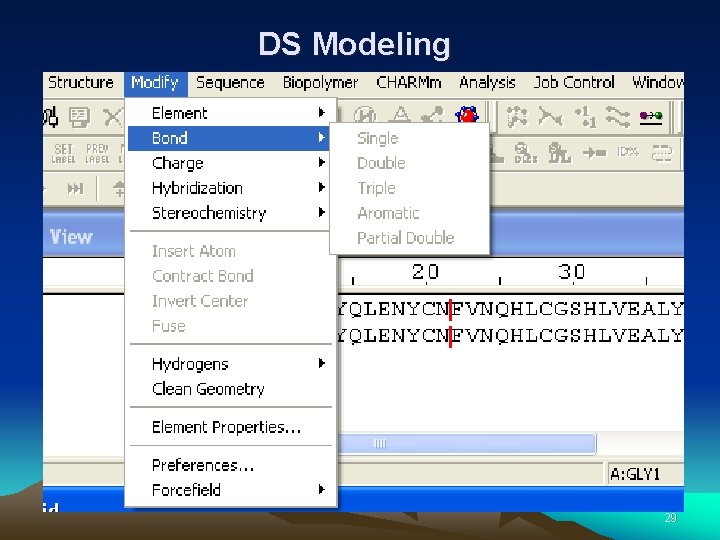Expand the Forcefield submenu
The height and width of the screenshot is (540, 720).
[230, 490]
